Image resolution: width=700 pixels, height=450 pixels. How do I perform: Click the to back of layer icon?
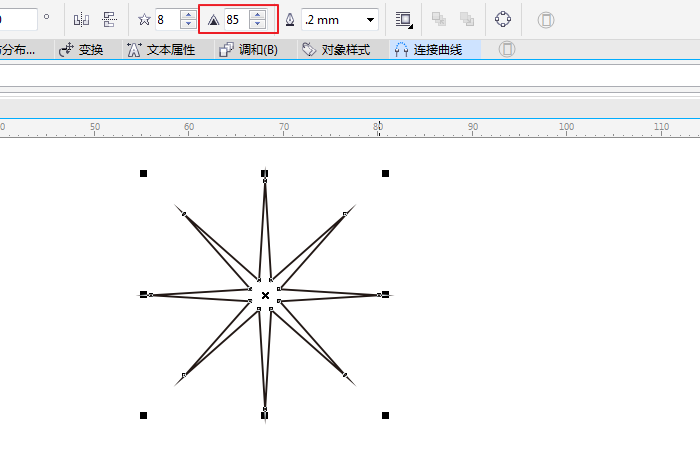[x=467, y=19]
